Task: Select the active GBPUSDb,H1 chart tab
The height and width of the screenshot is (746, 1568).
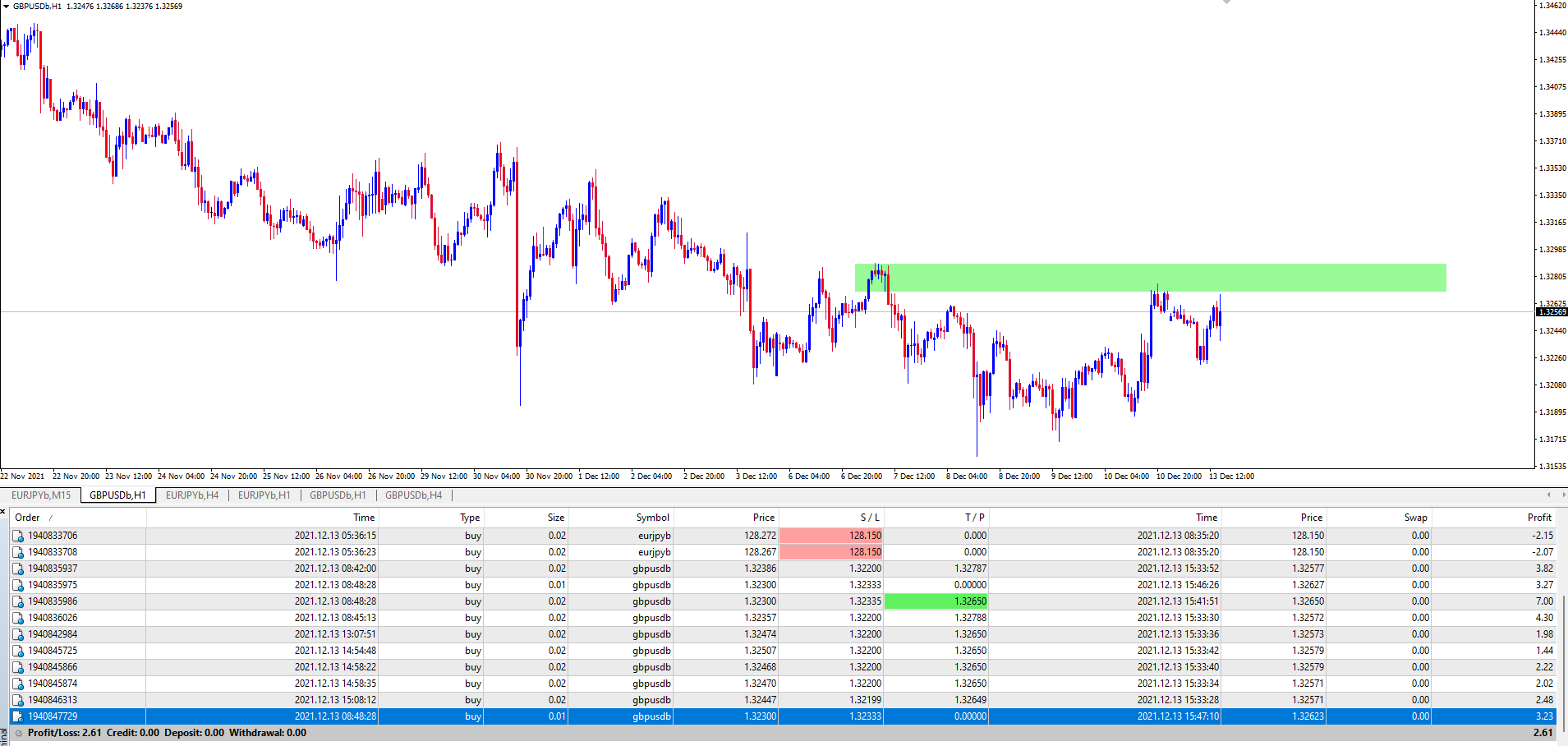Action: point(117,495)
